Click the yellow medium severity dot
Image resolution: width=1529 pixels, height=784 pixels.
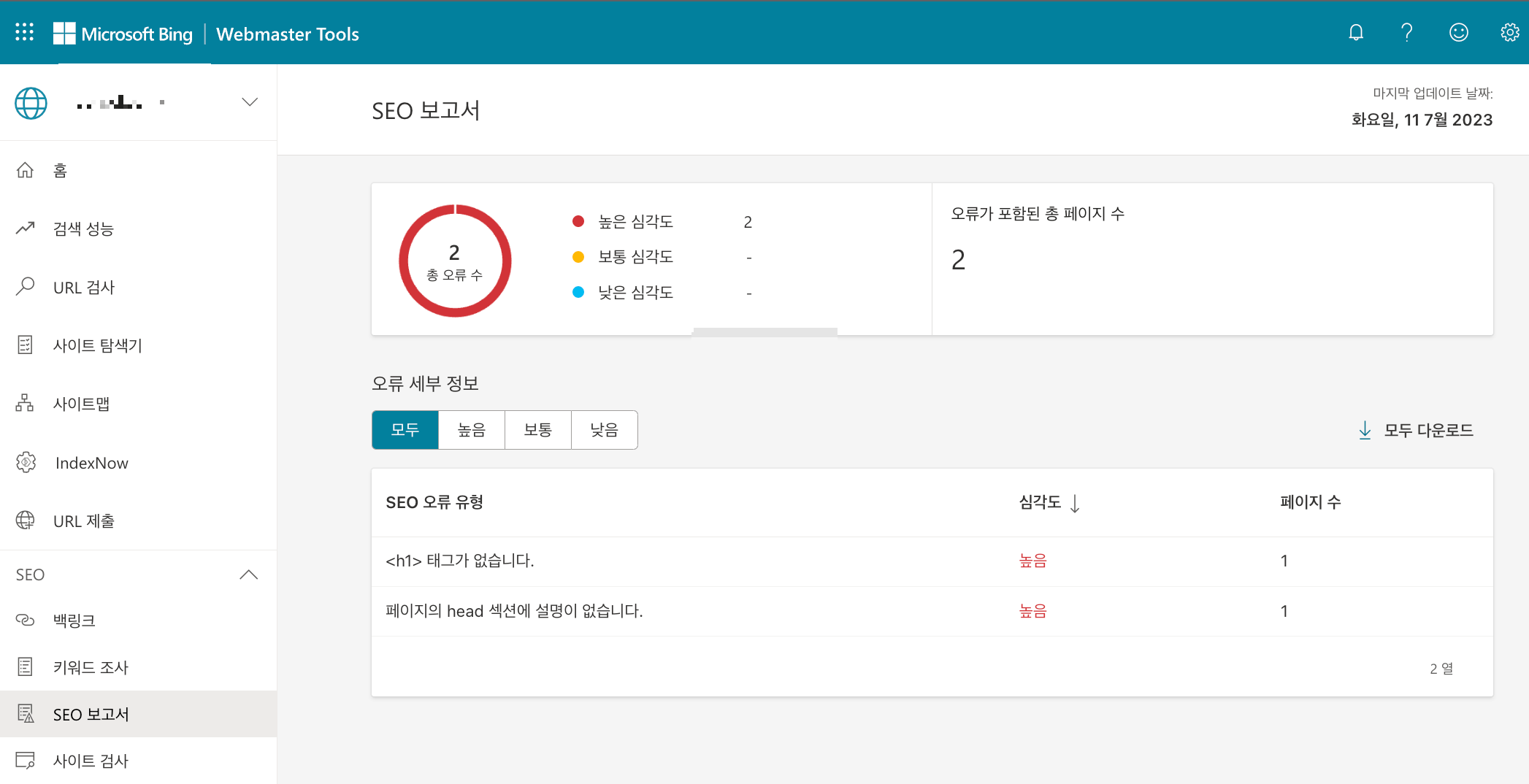point(578,257)
